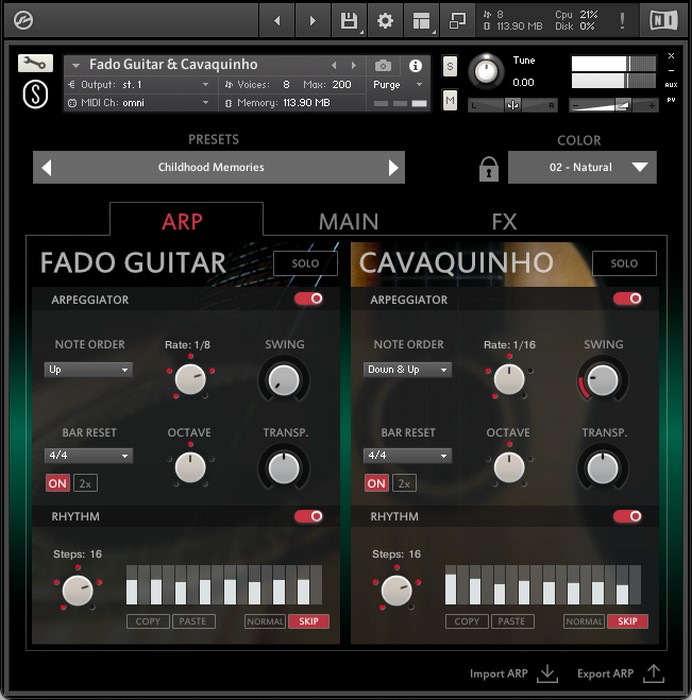Open the Color 02 - Natural dropdown
Viewport: 692px width, 700px height.
(582, 168)
